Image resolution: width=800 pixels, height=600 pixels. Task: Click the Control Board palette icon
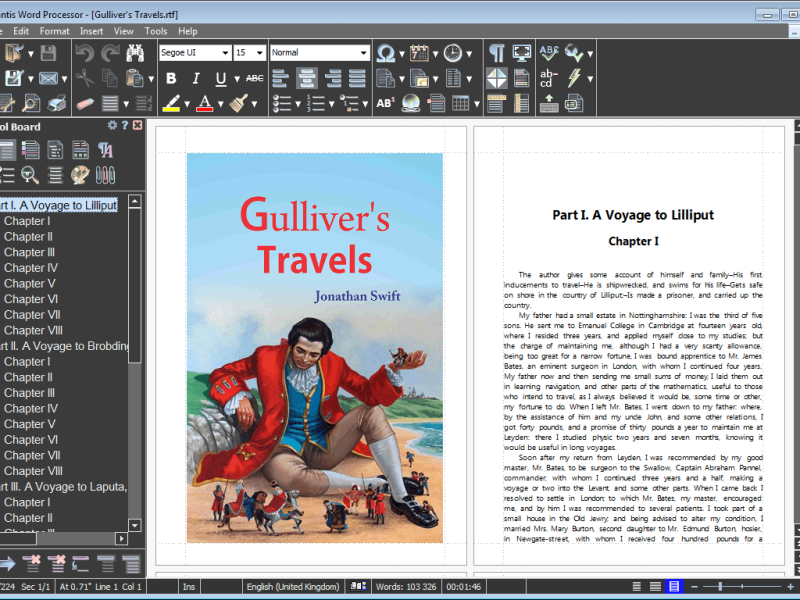[x=80, y=175]
